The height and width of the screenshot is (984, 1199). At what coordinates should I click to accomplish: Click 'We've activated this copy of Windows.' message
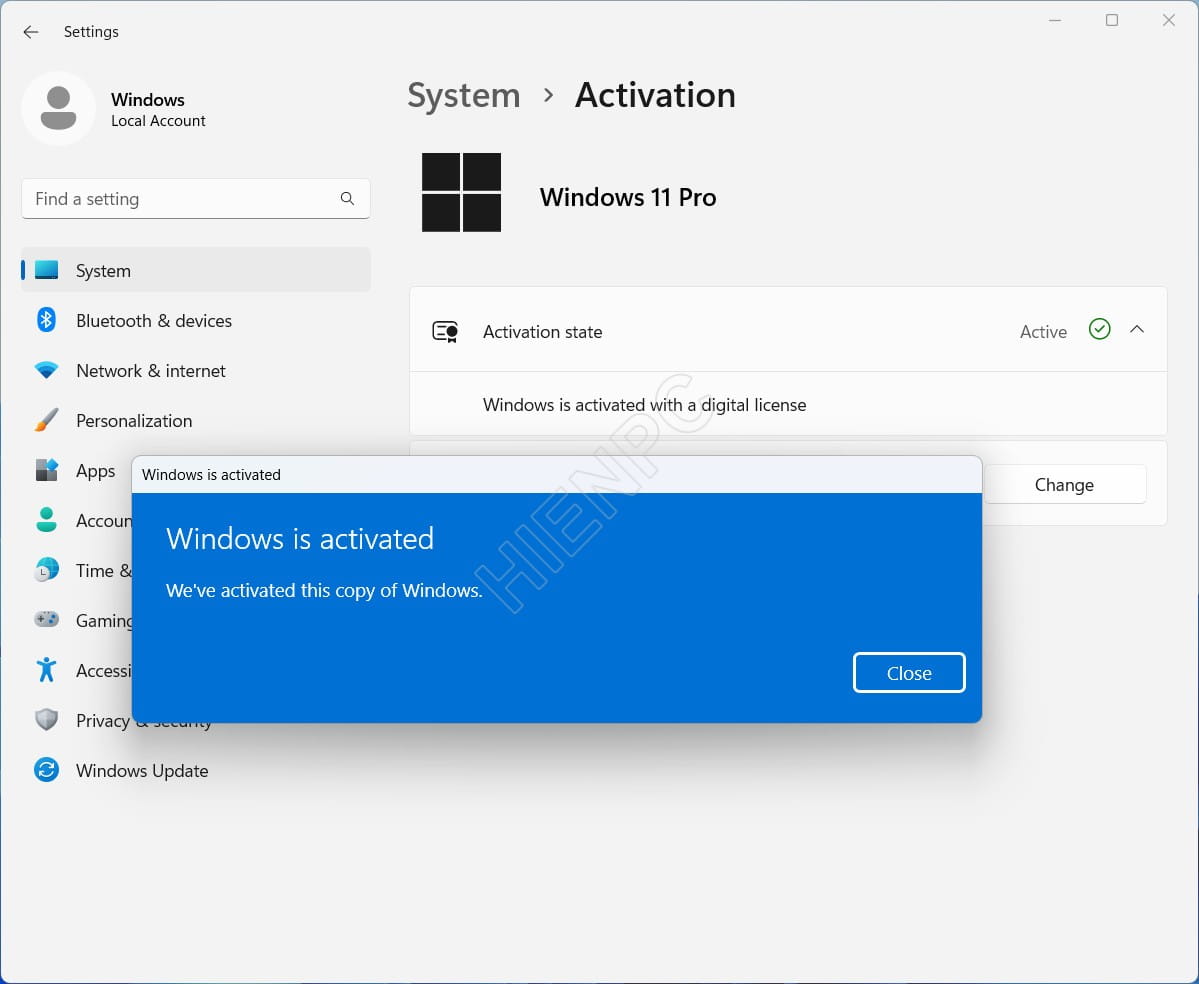point(324,590)
